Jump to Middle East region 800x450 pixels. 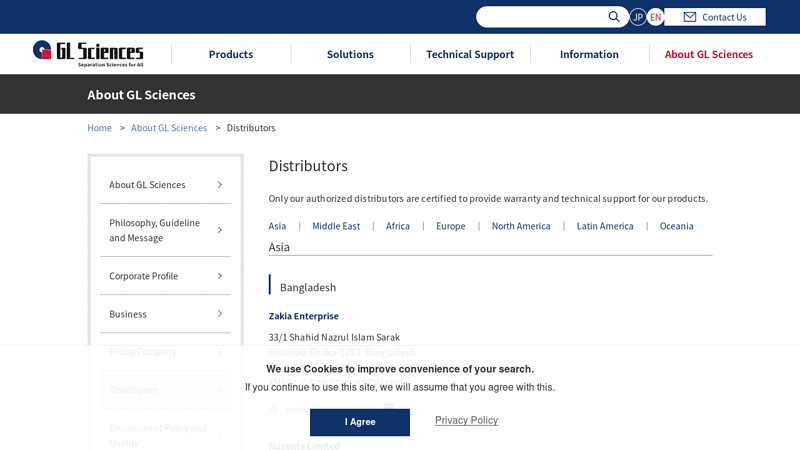pos(336,226)
